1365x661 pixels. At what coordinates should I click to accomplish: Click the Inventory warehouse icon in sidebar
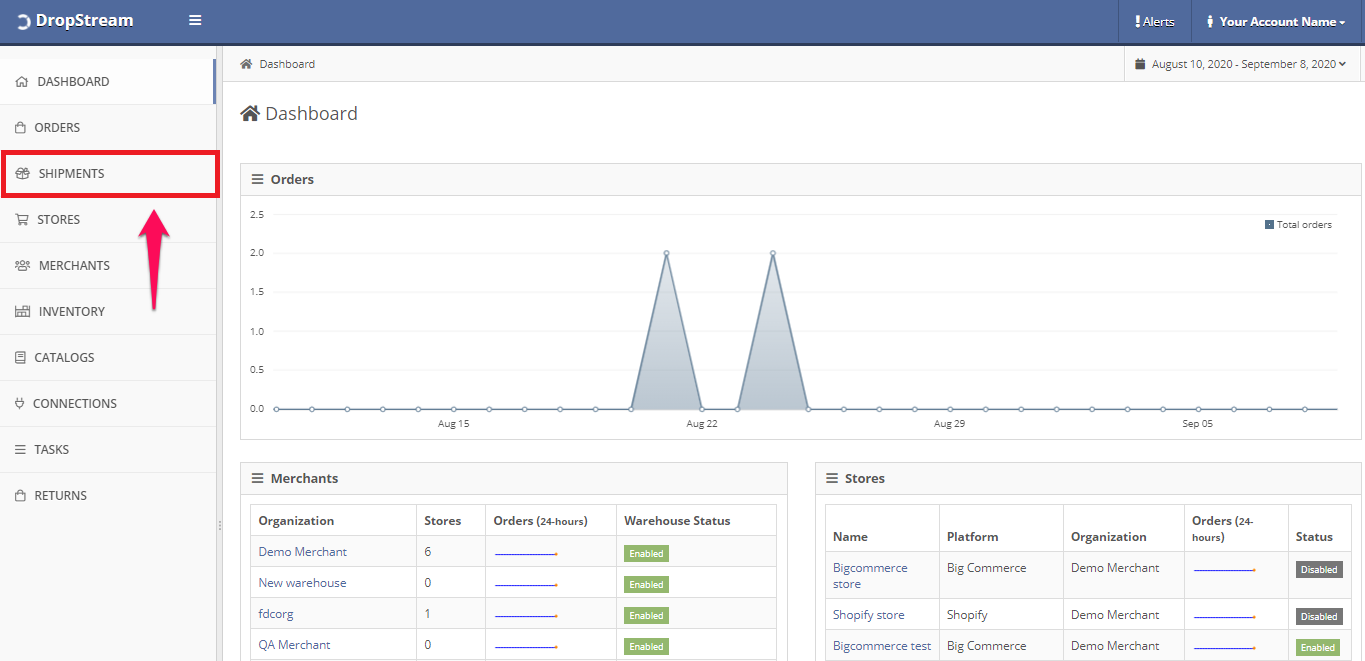(x=22, y=312)
